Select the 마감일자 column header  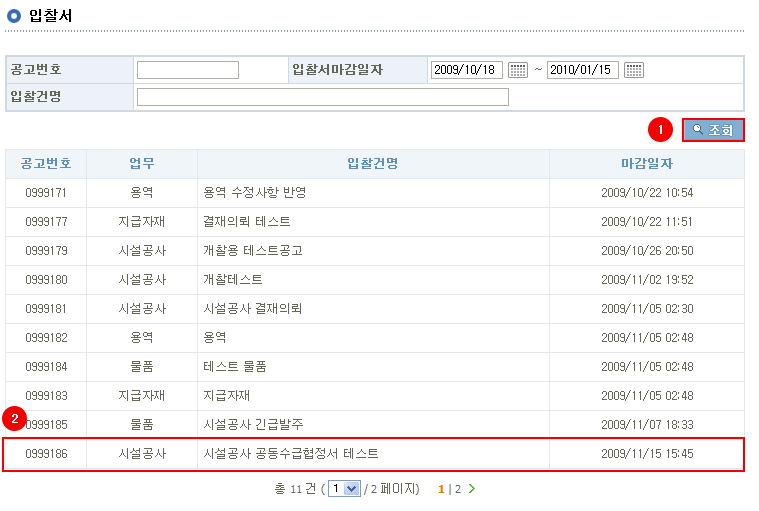click(x=647, y=164)
